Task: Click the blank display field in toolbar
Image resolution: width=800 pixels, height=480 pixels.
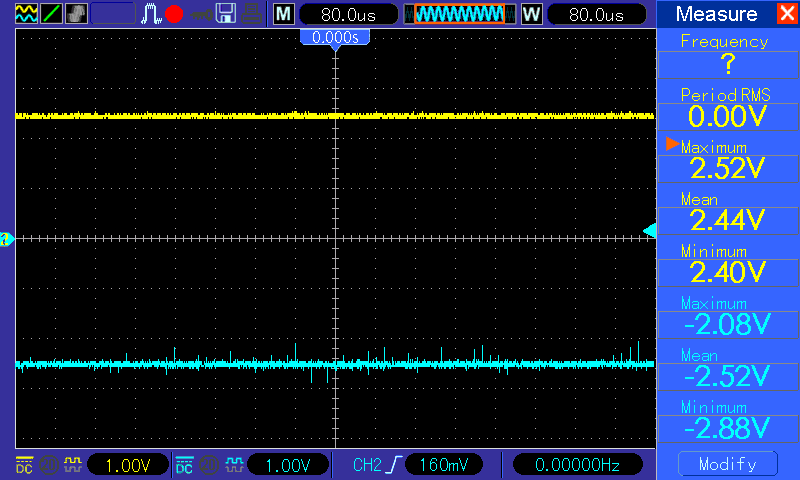Action: click(113, 14)
